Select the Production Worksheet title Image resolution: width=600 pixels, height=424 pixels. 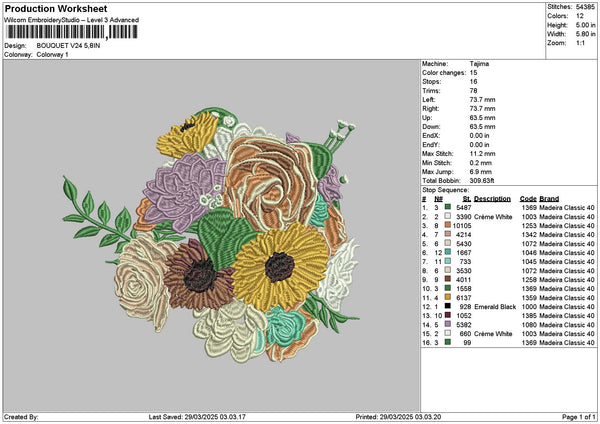tap(56, 9)
